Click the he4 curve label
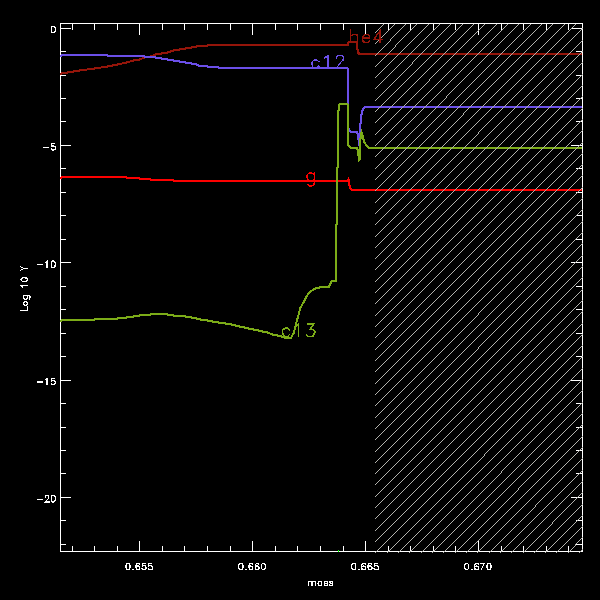 point(365,38)
